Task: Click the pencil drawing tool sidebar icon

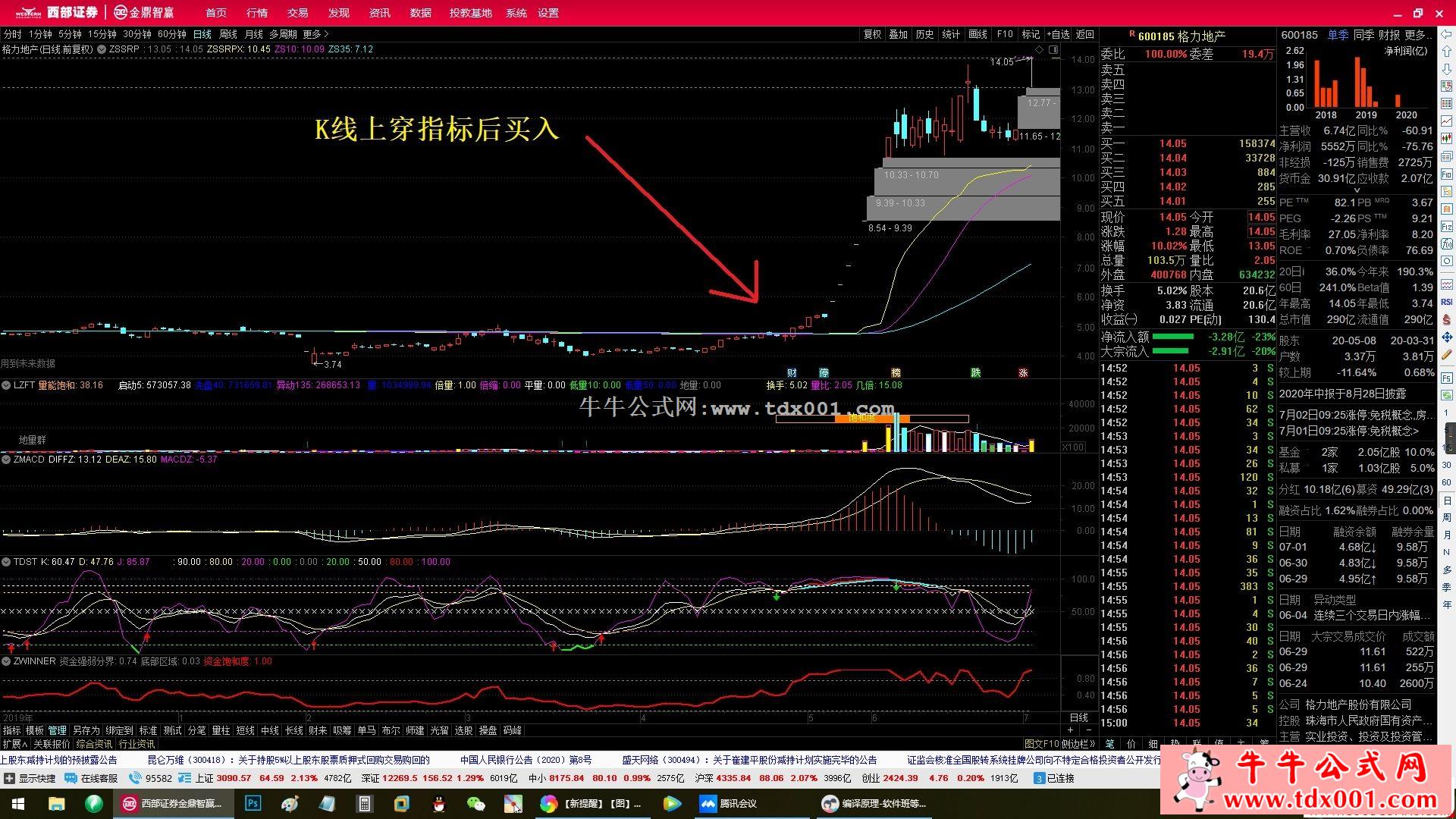Action: pos(1447,353)
